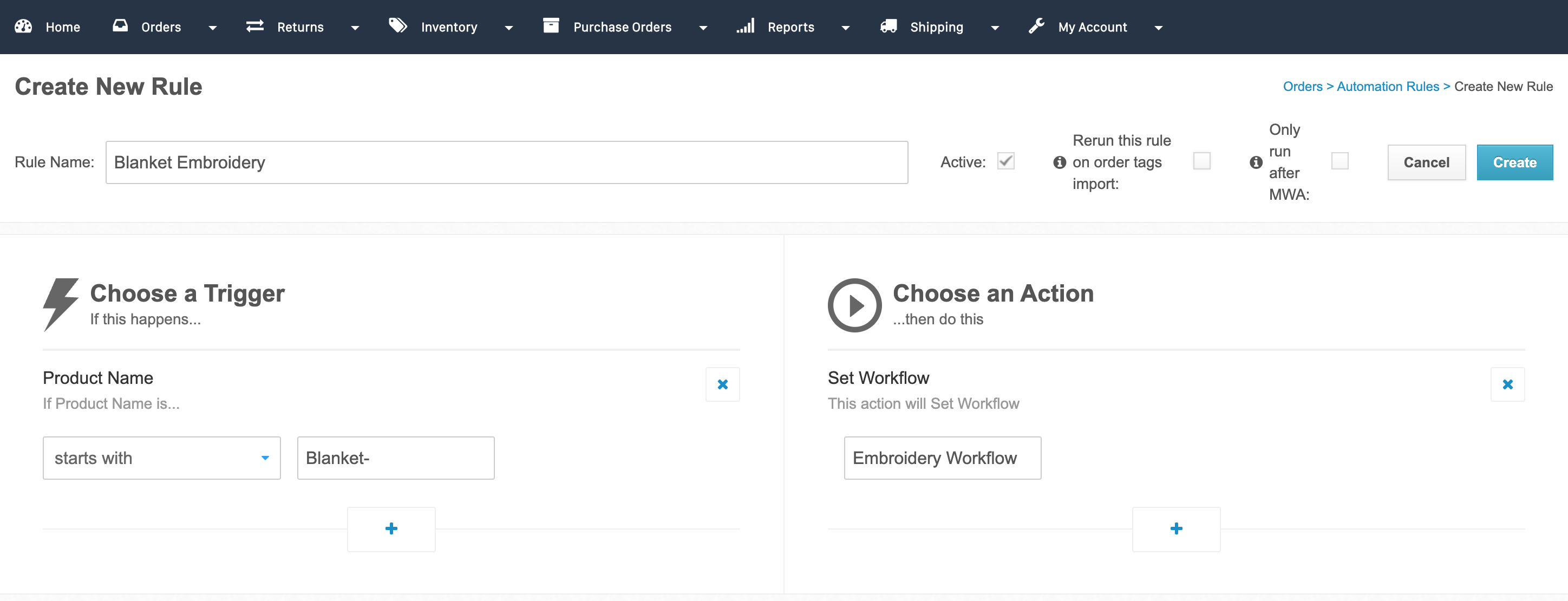This screenshot has height=601, width=1568.
Task: Open the 'starts with' condition dropdown
Action: 161,458
